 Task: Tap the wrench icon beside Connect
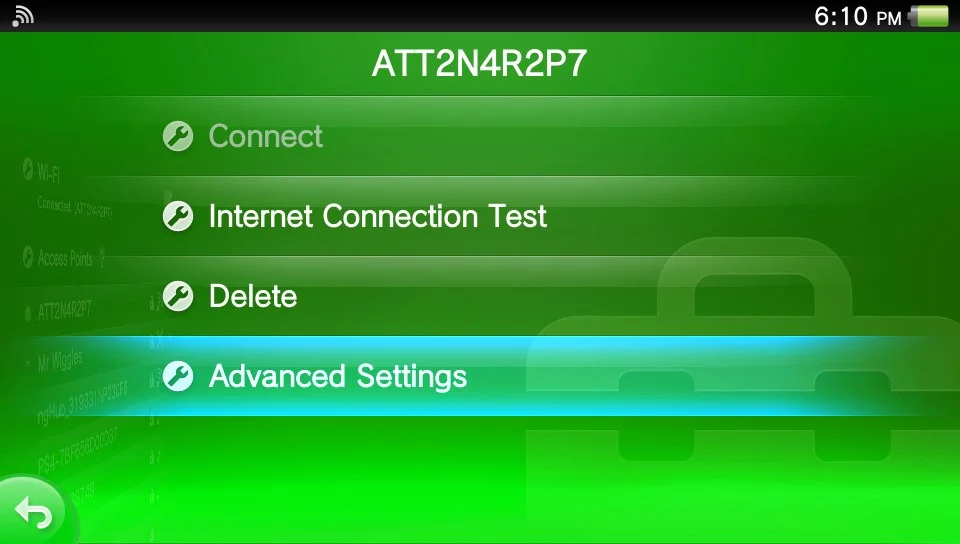click(178, 136)
